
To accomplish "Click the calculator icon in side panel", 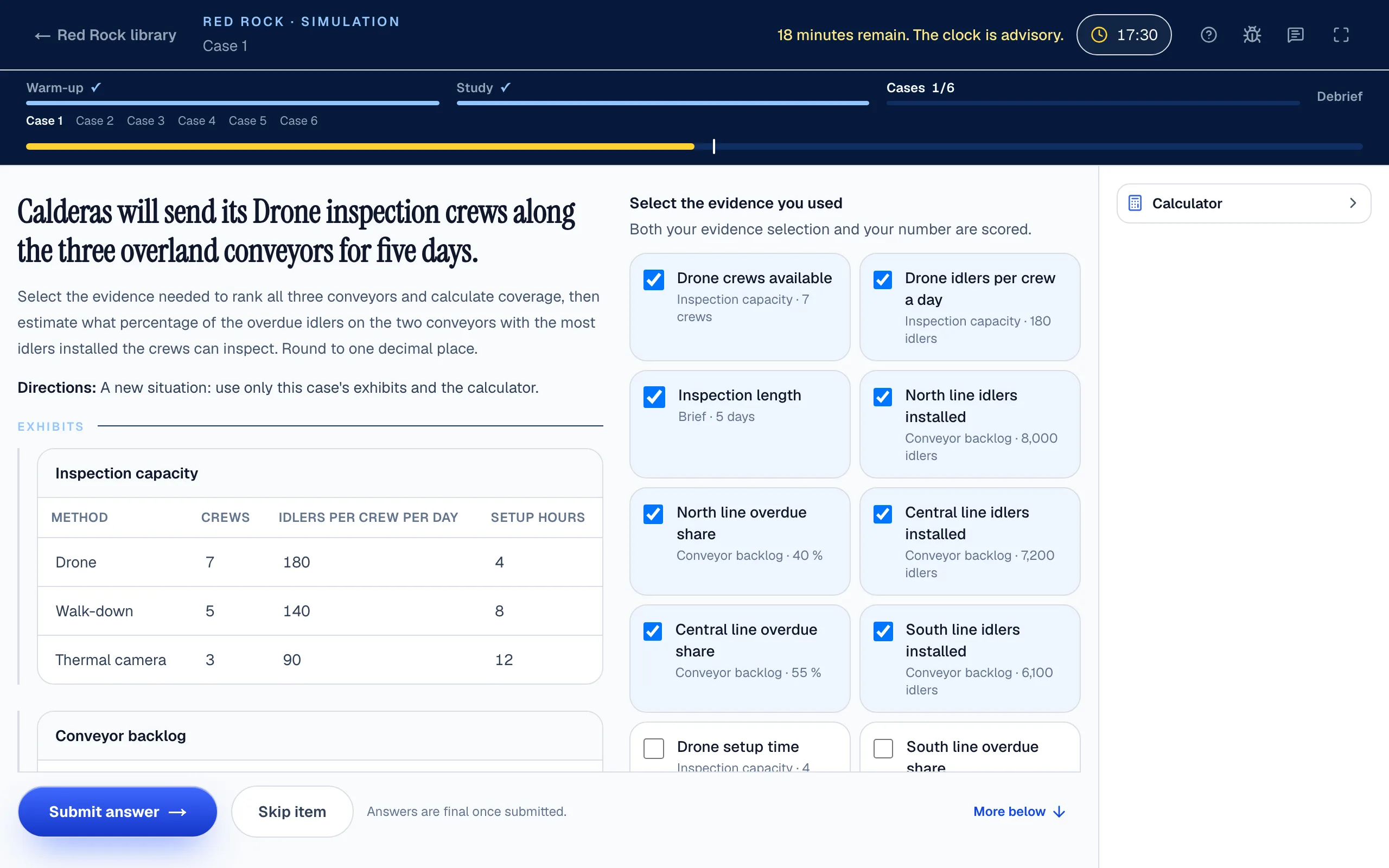I will (1135, 203).
